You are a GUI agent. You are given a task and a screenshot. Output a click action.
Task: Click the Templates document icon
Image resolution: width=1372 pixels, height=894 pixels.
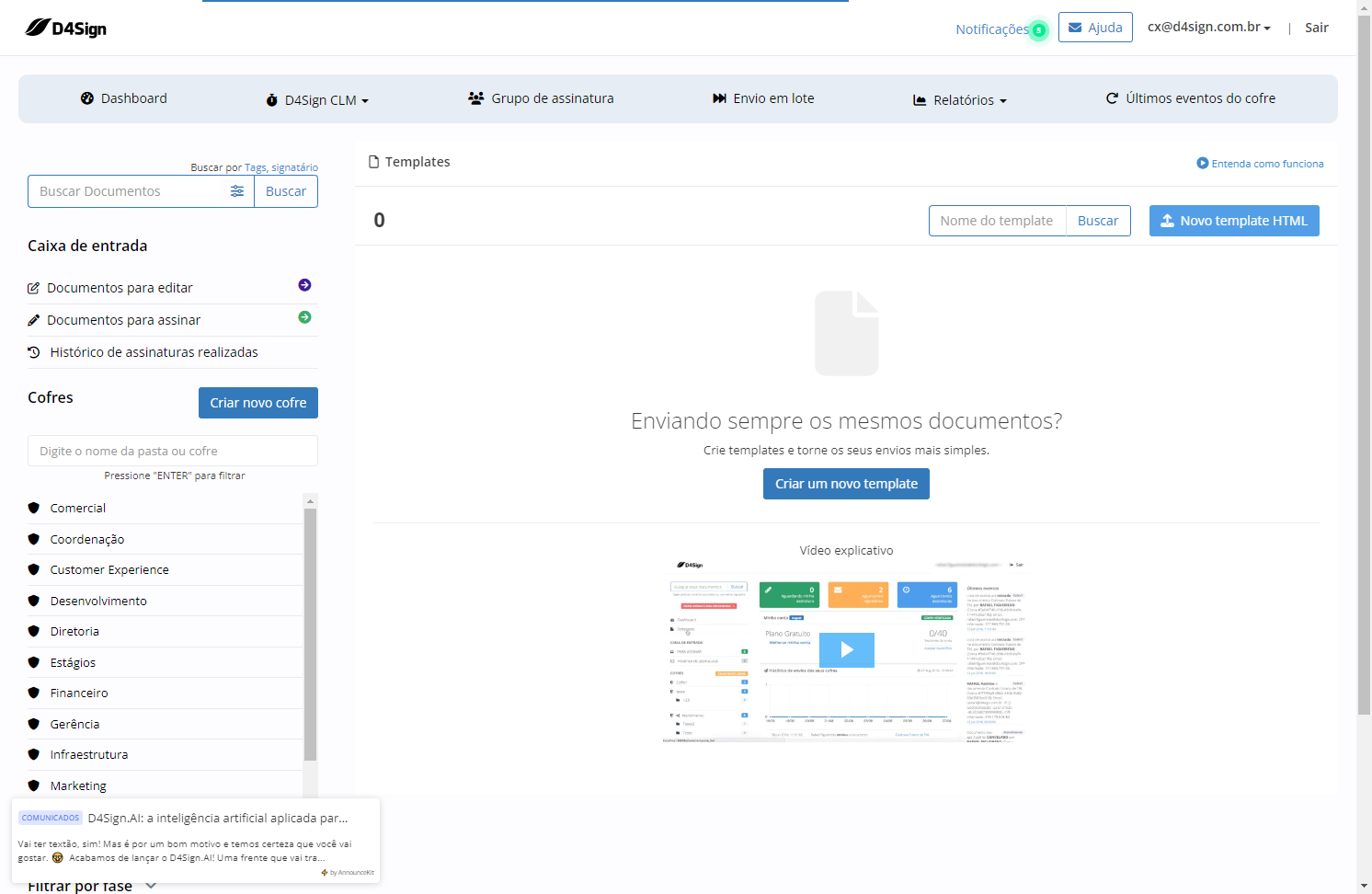point(373,162)
